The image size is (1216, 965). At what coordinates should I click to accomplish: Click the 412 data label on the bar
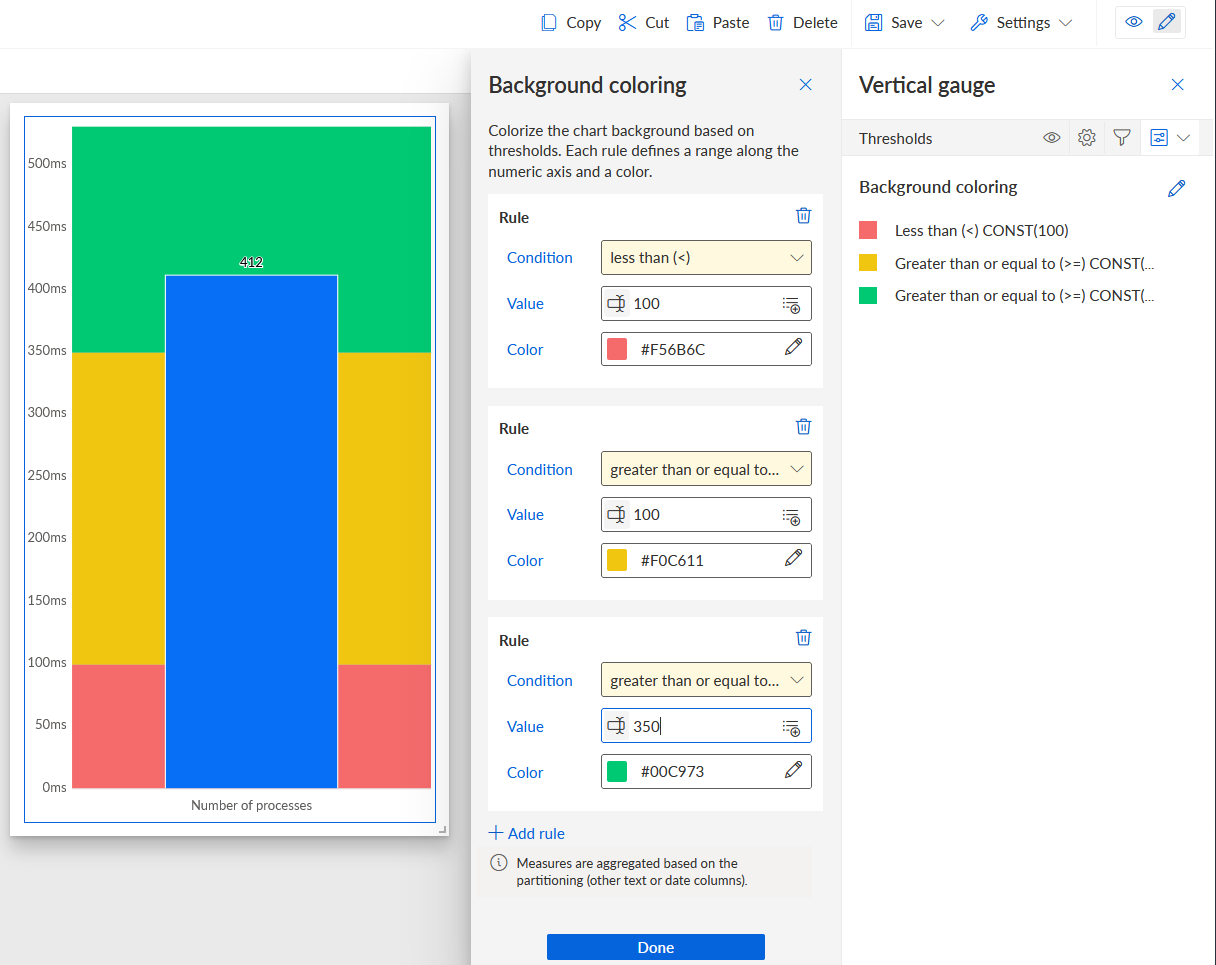pos(251,262)
